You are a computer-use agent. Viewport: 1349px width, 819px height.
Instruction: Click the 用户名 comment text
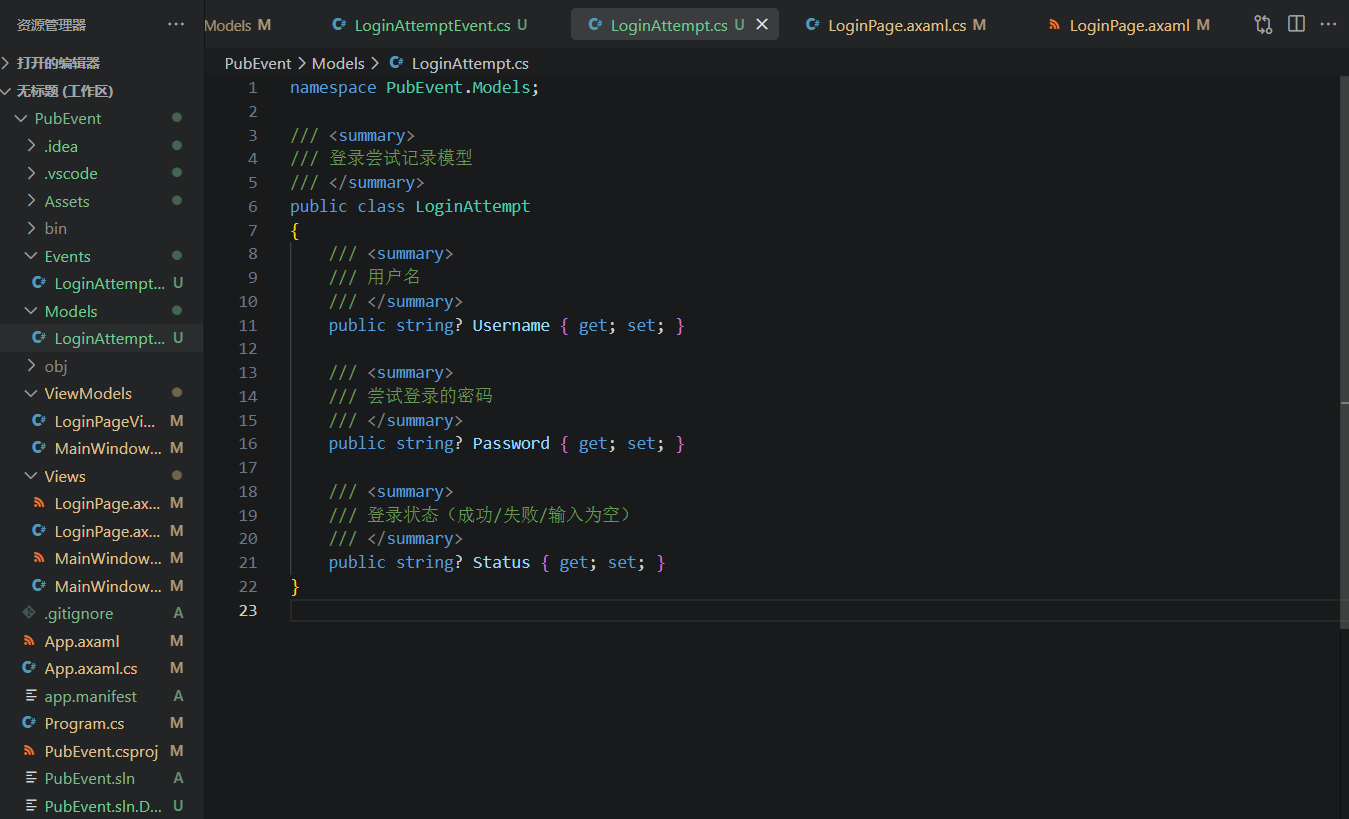pyautogui.click(x=394, y=277)
